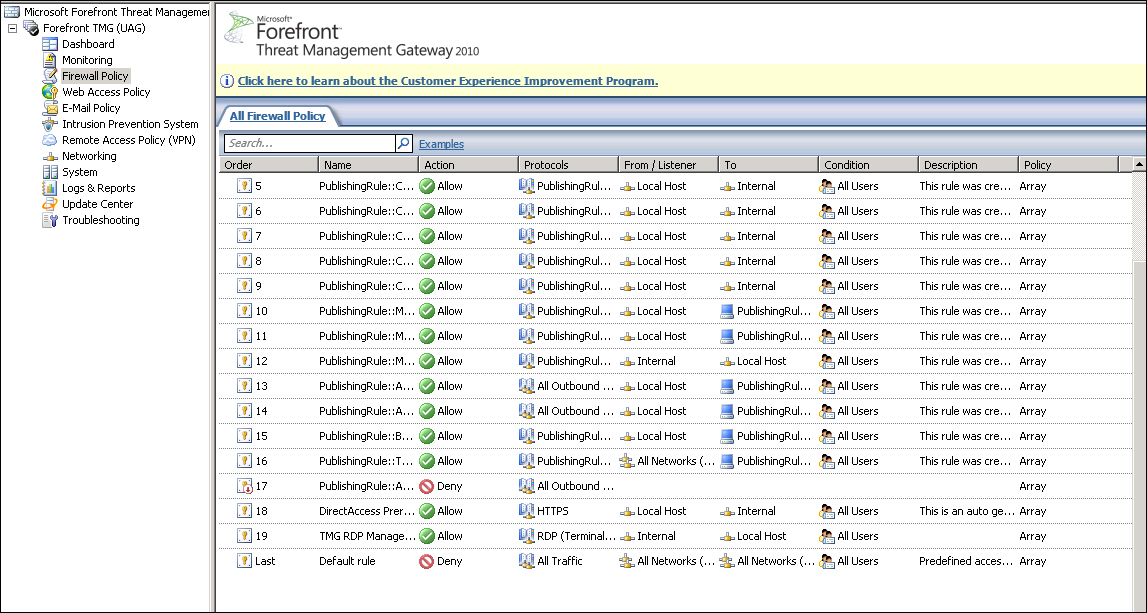Viewport: 1147px width, 613px height.
Task: Select the Troubleshooting tree node
Action: (101, 220)
